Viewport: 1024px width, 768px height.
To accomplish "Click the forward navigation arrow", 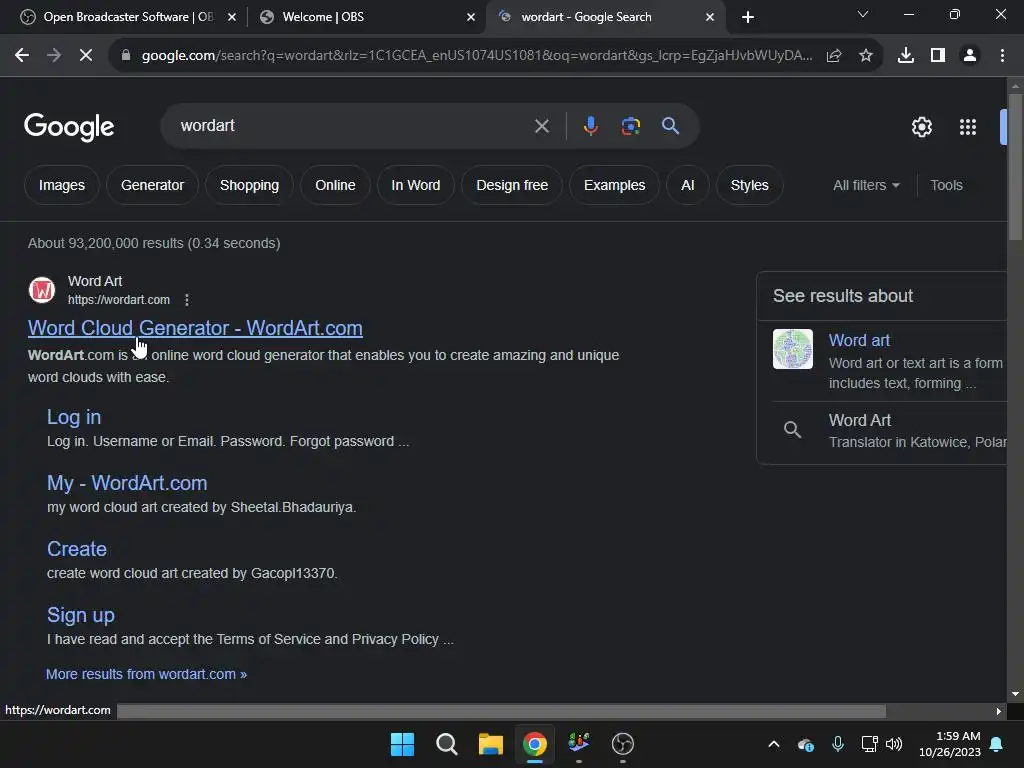I will pyautogui.click(x=54, y=56).
